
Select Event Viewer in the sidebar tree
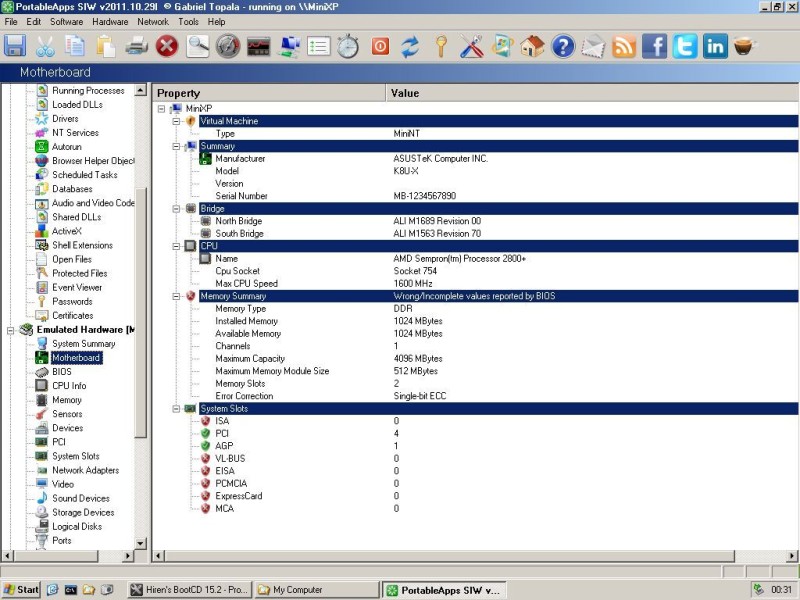77,287
